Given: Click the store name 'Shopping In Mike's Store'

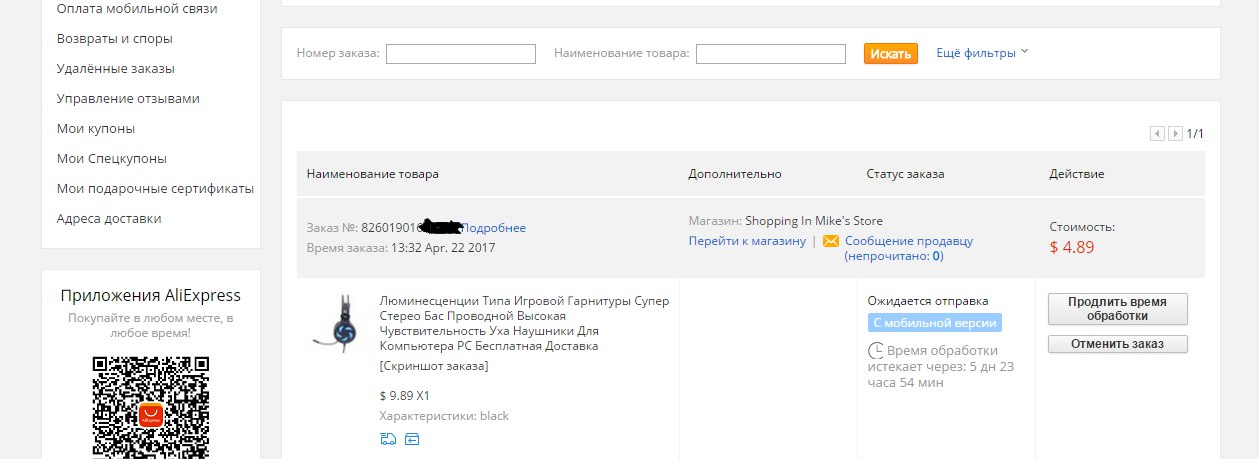Looking at the screenshot, I should pos(814,221).
